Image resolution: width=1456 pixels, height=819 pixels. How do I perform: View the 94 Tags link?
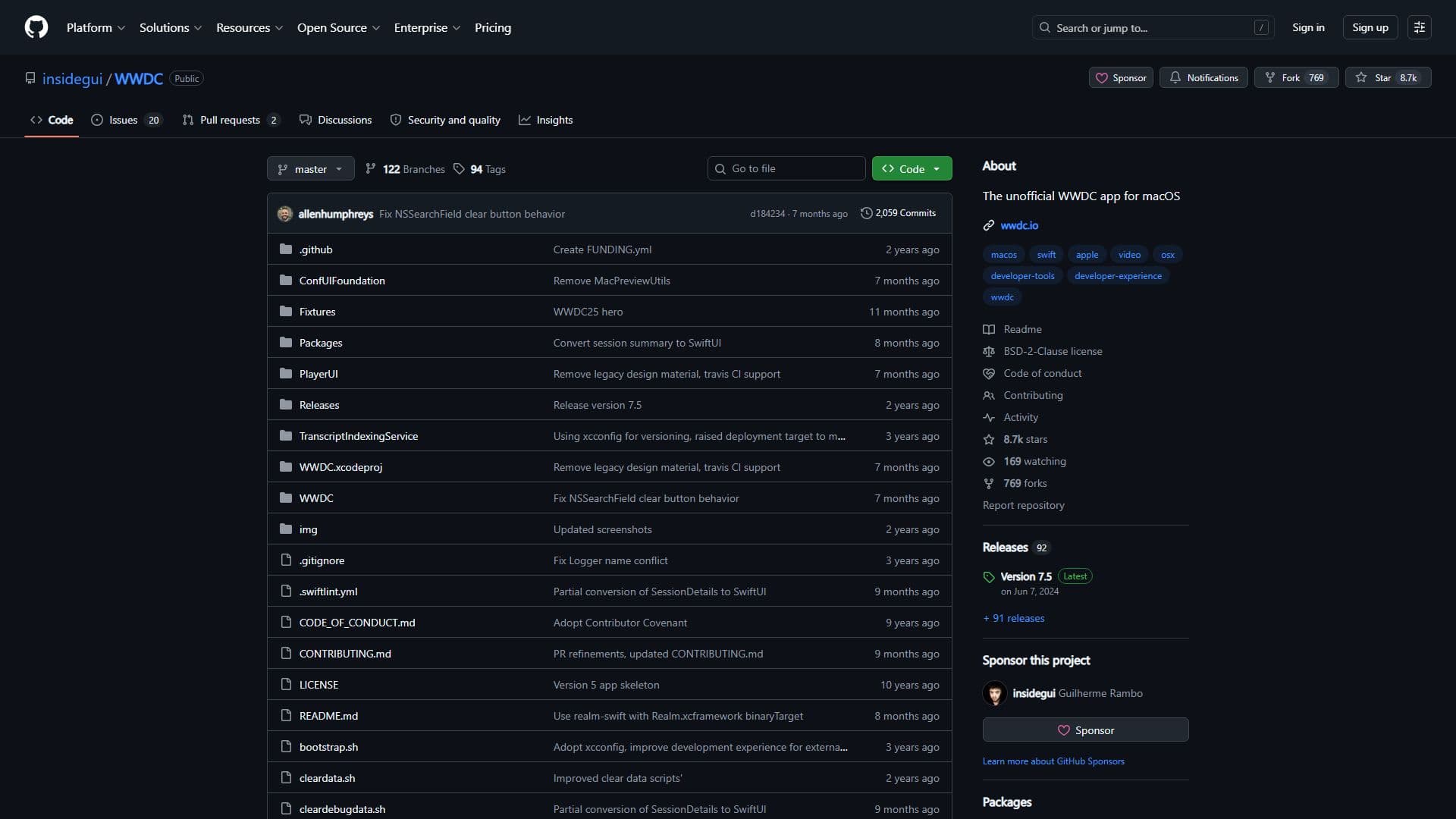(480, 169)
